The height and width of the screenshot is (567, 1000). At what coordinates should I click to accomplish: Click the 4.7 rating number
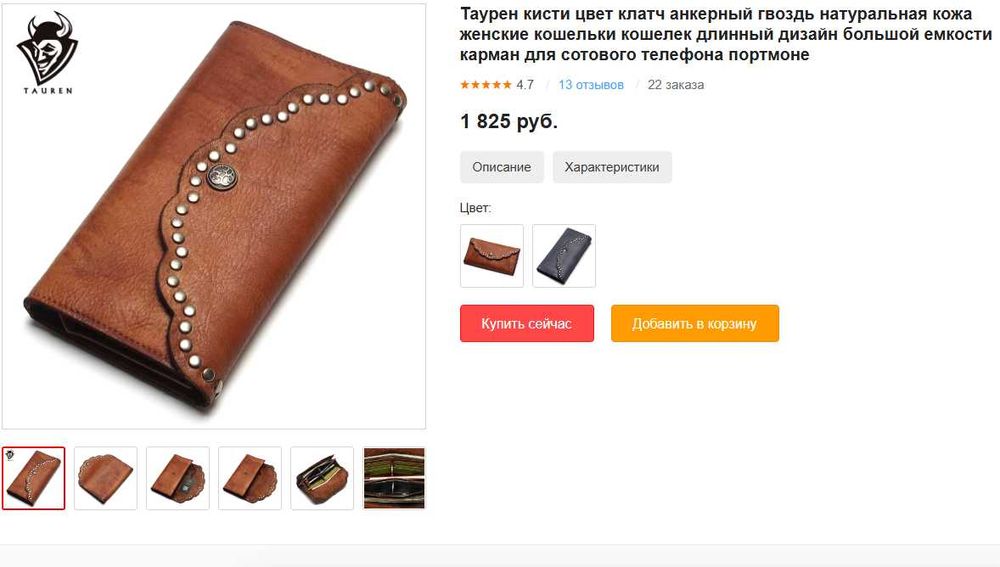click(x=525, y=85)
